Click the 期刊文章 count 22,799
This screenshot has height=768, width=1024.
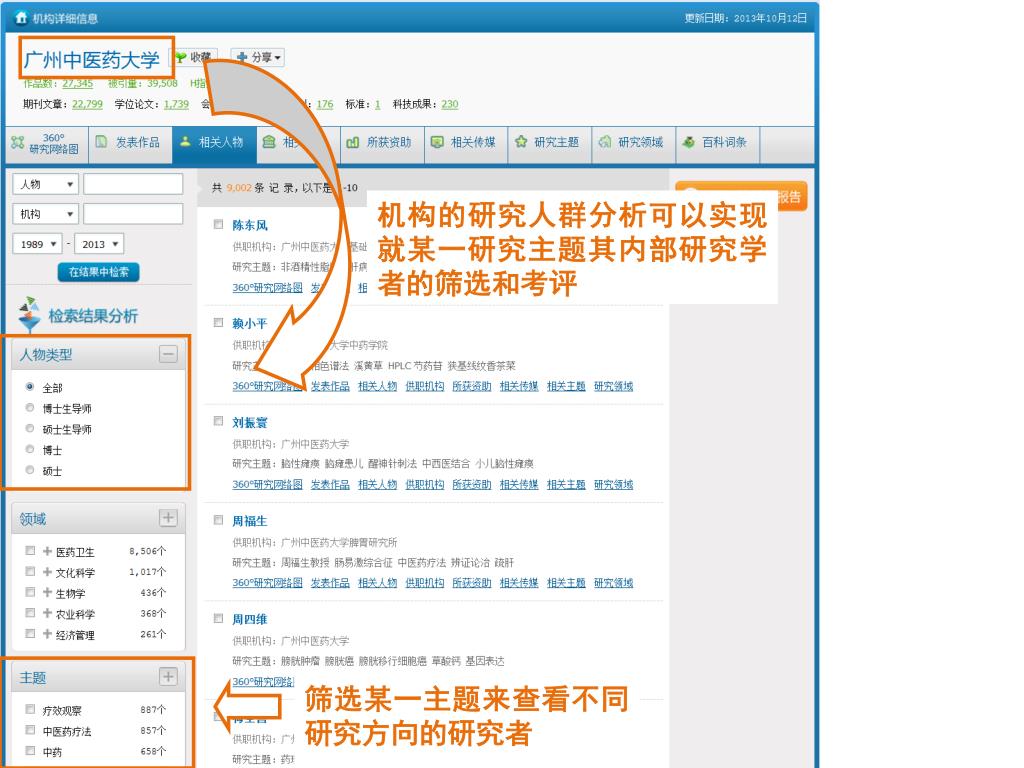click(x=88, y=104)
